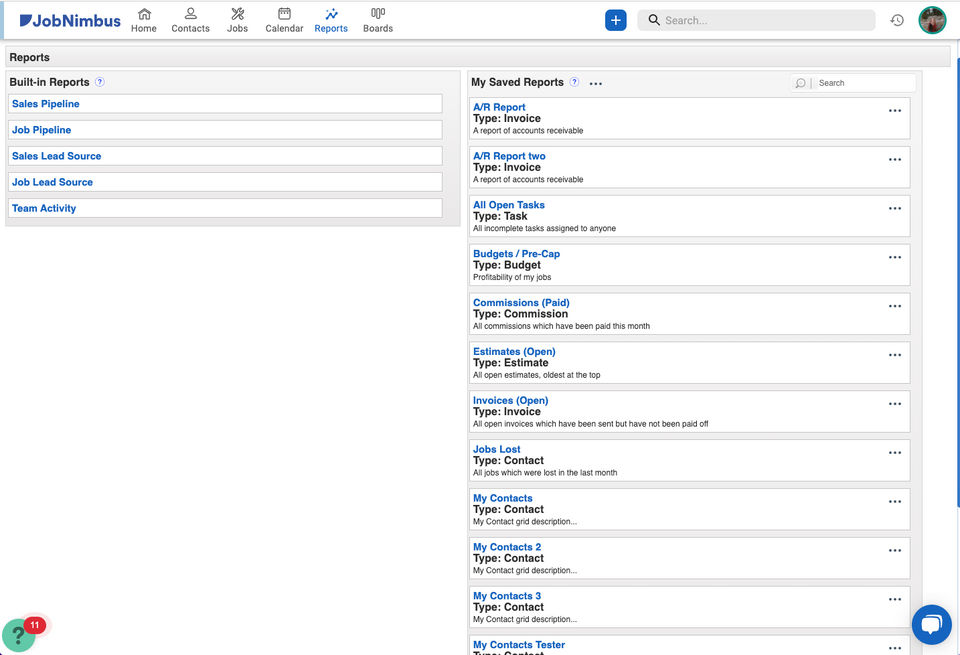Image resolution: width=960 pixels, height=655 pixels.
Task: Open the Invoices (Open) ellipsis menu
Action: pyautogui.click(x=895, y=404)
